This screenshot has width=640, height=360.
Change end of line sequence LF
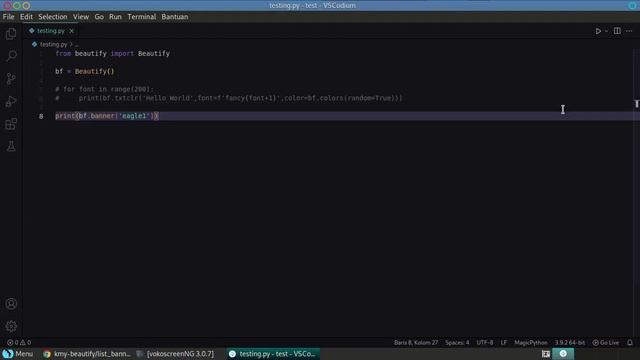click(x=504, y=343)
